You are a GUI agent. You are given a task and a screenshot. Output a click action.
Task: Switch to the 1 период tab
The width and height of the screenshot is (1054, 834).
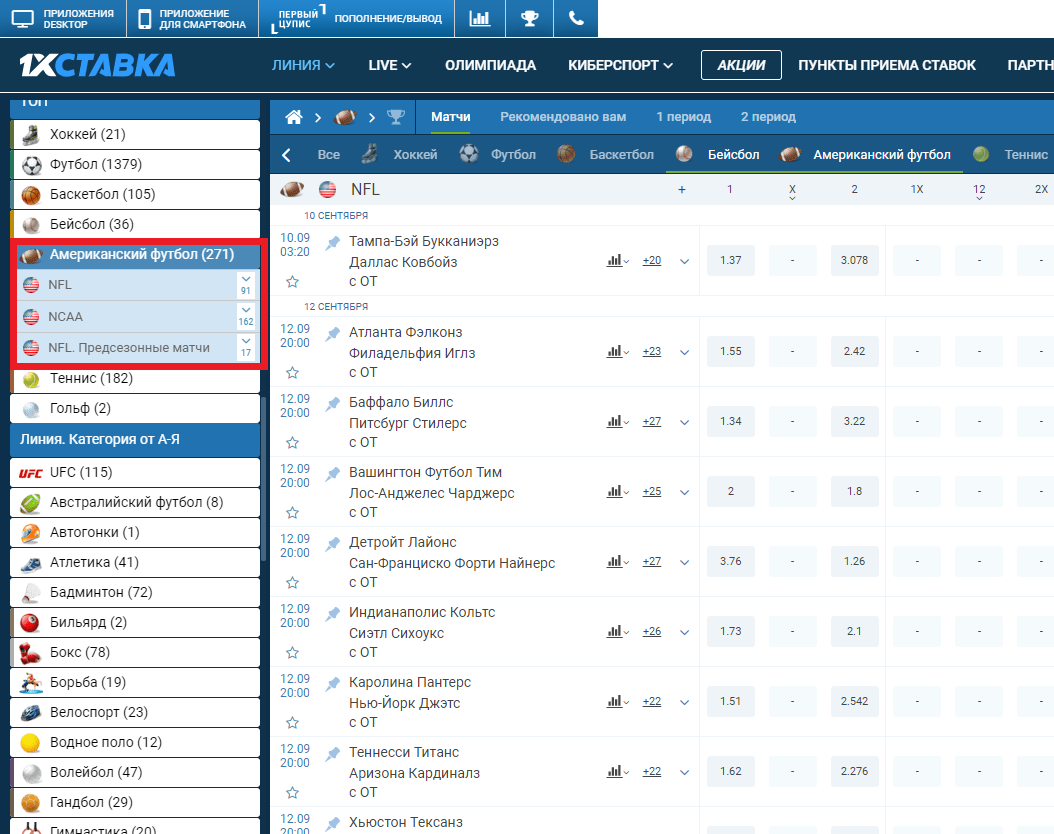pos(684,117)
